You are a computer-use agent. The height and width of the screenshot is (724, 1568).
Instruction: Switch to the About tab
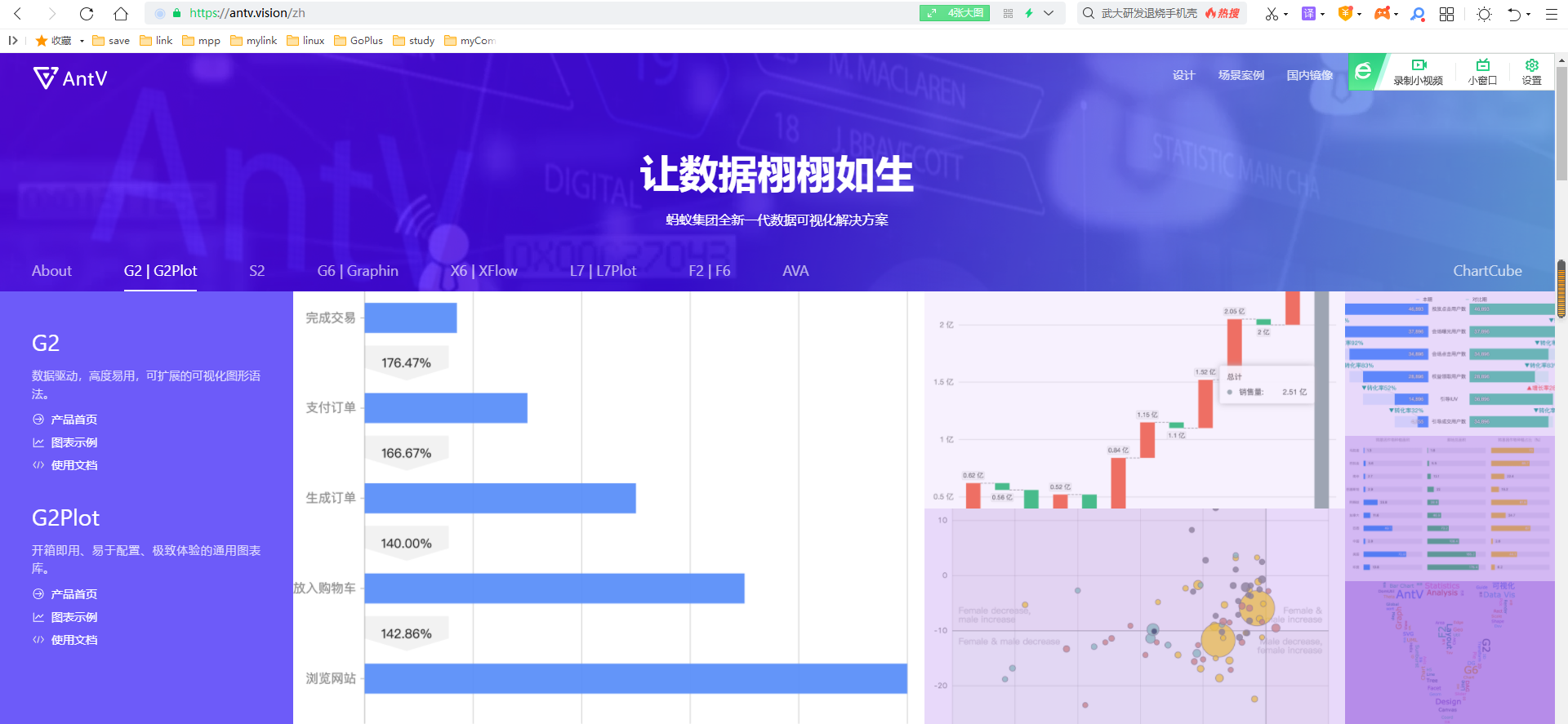click(x=51, y=271)
